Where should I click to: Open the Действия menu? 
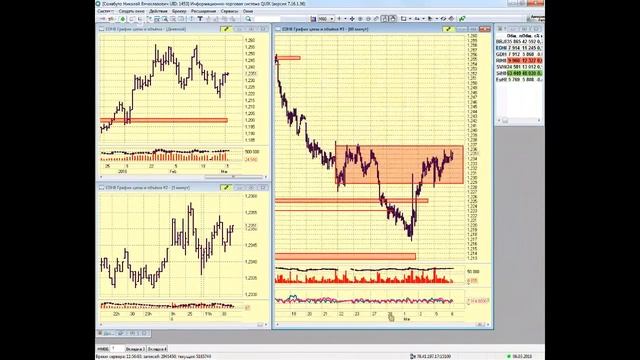(x=158, y=11)
